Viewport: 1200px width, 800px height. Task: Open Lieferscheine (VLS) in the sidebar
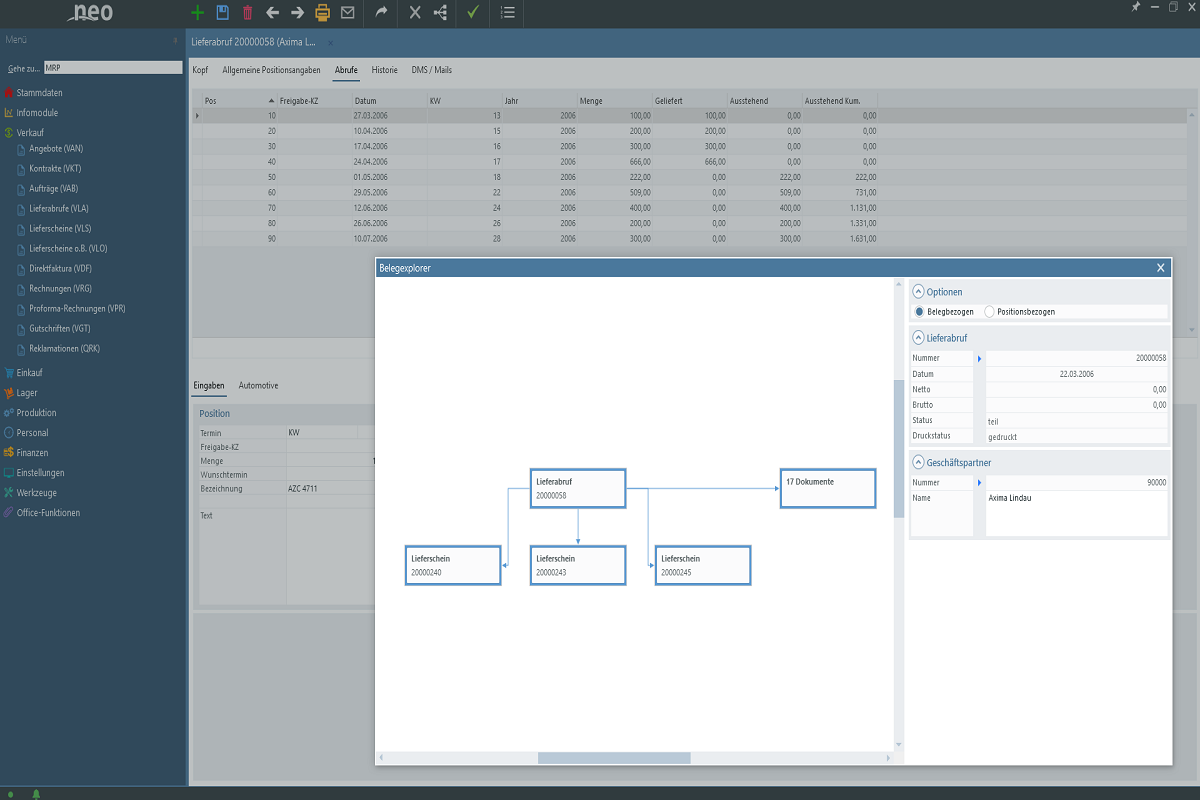60,229
